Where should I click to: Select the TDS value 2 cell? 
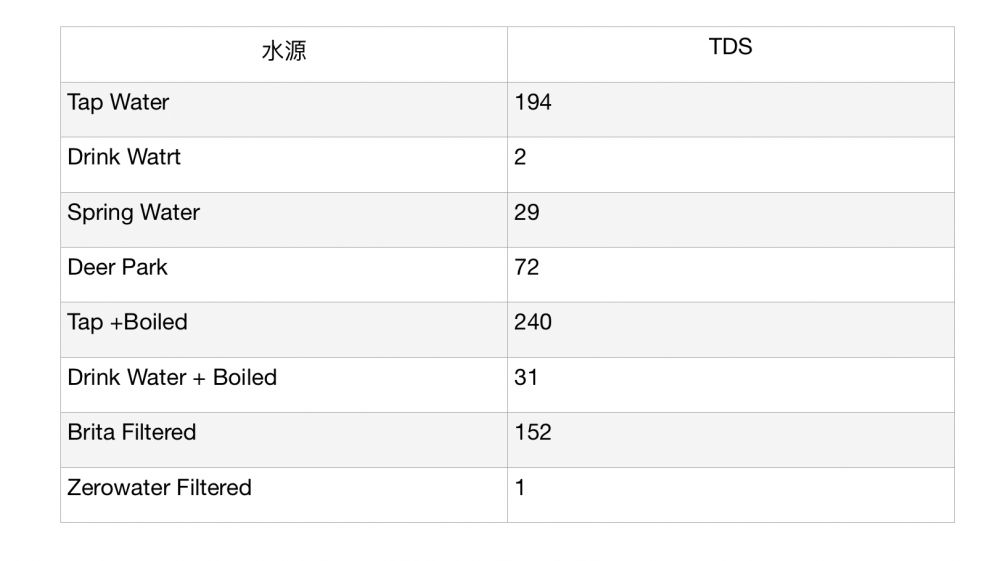[x=521, y=158]
